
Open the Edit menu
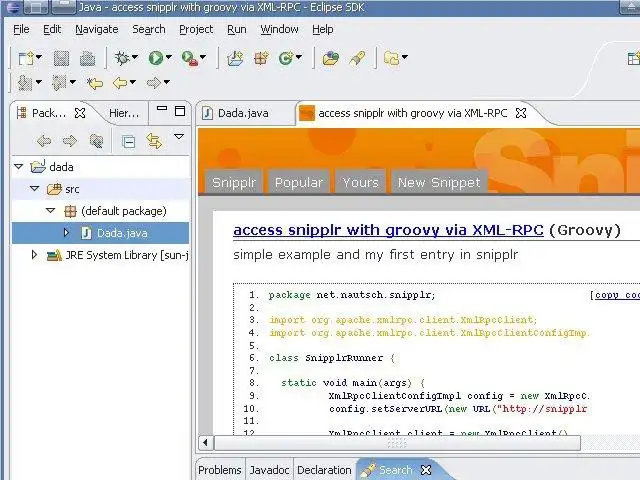coord(52,29)
